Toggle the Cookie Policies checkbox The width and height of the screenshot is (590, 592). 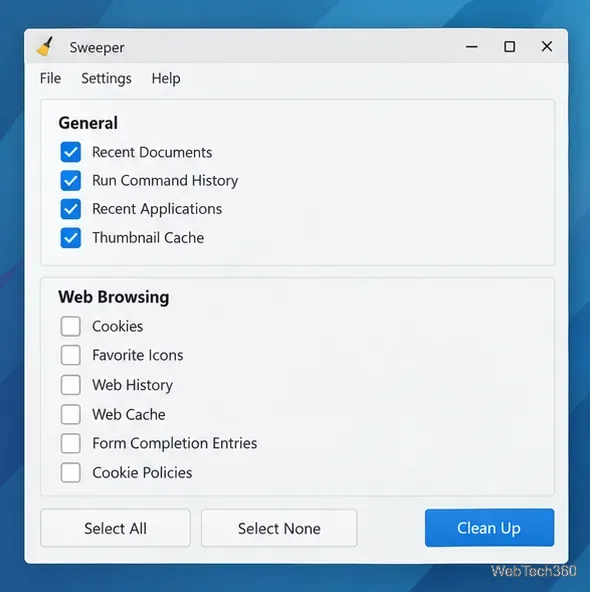pos(71,473)
